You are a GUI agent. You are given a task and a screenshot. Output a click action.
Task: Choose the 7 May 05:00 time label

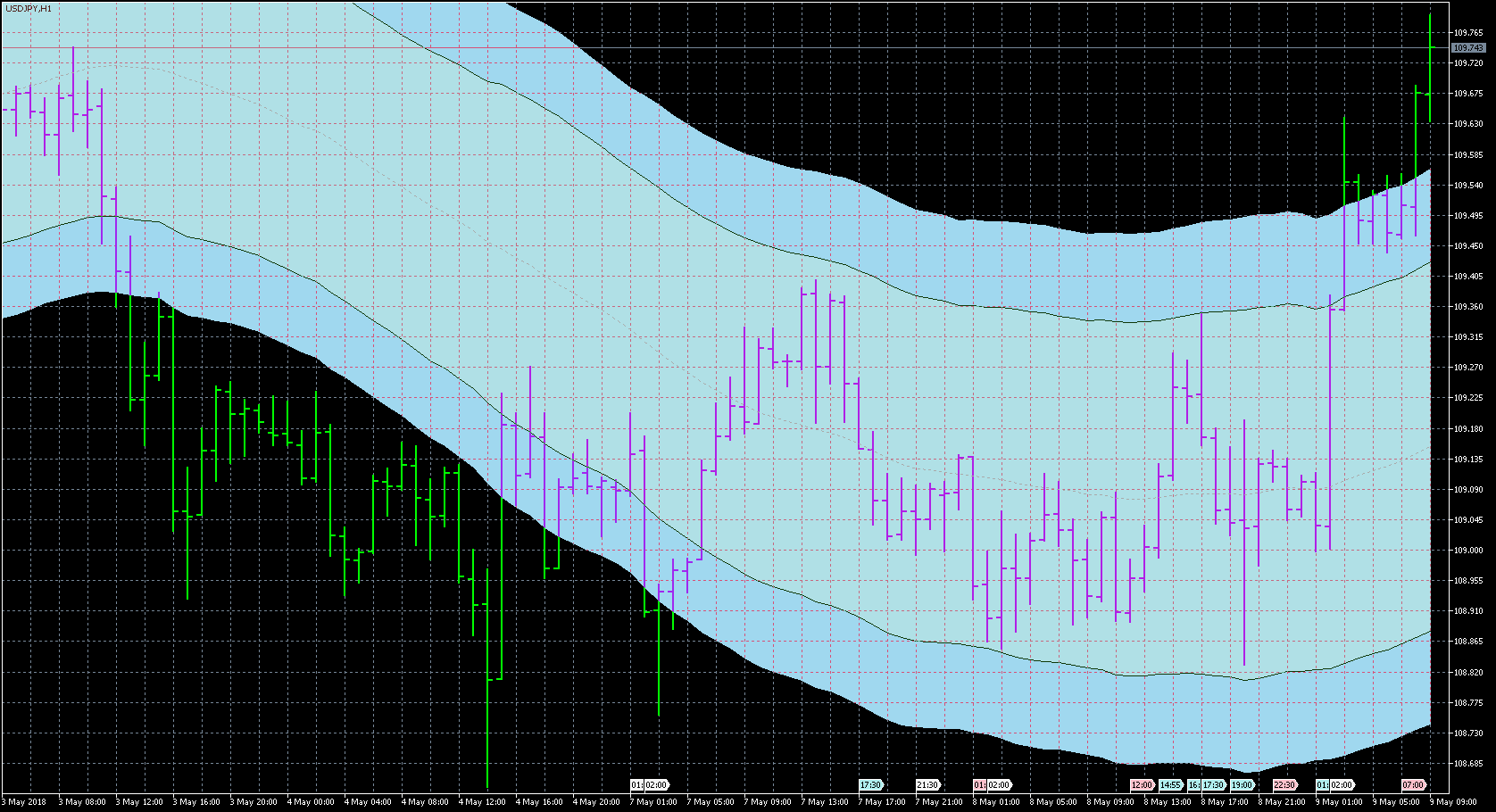point(711,801)
